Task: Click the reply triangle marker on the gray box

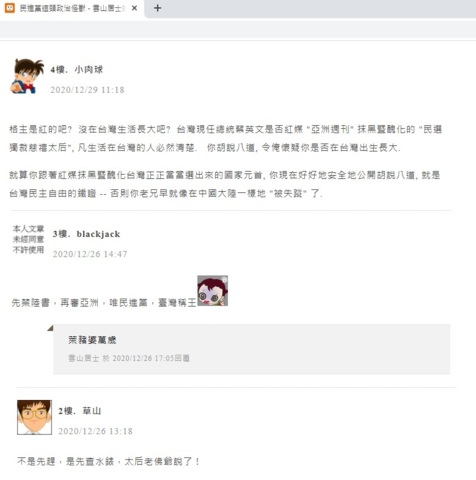Action: 50,328
